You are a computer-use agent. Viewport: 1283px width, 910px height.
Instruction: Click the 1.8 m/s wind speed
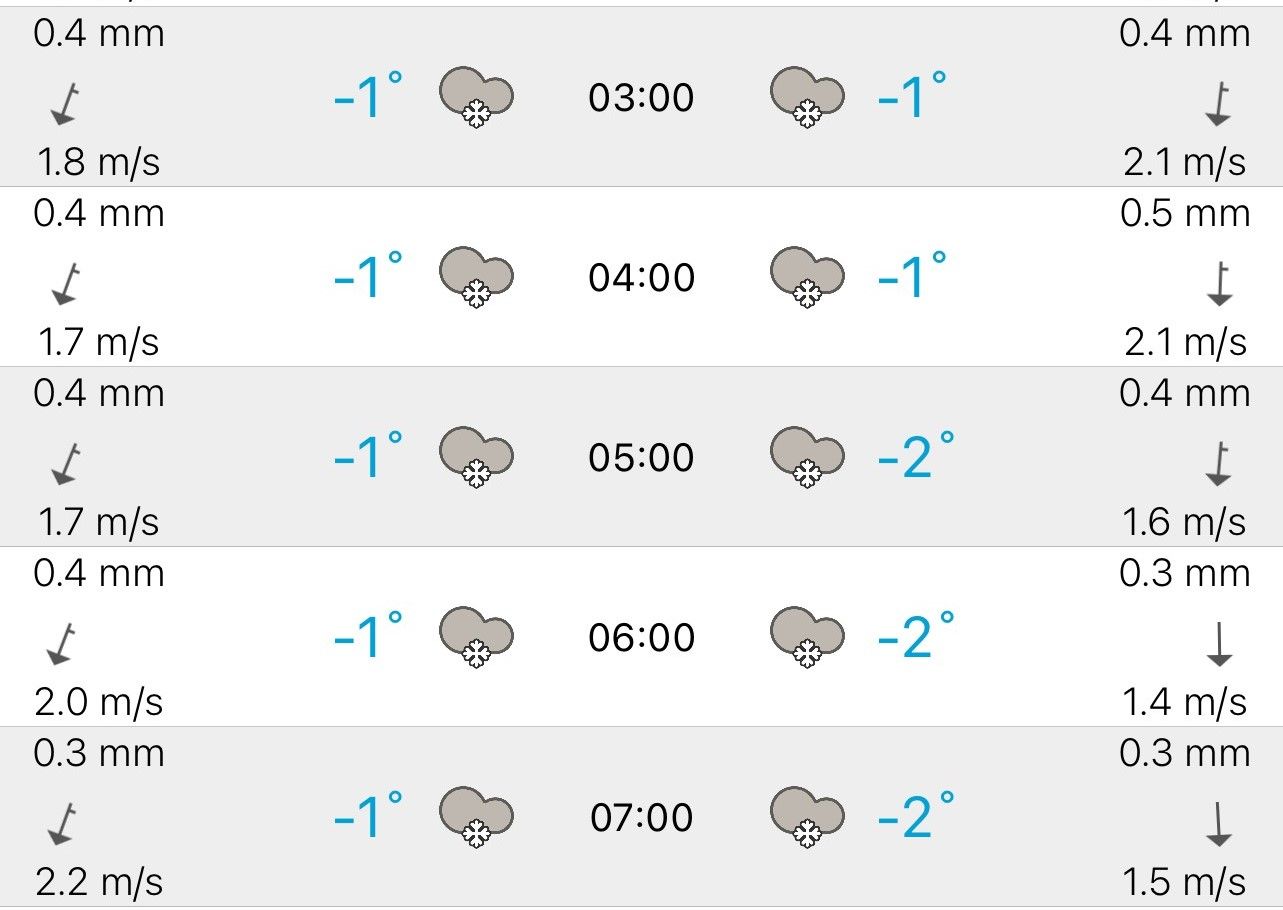(98, 163)
